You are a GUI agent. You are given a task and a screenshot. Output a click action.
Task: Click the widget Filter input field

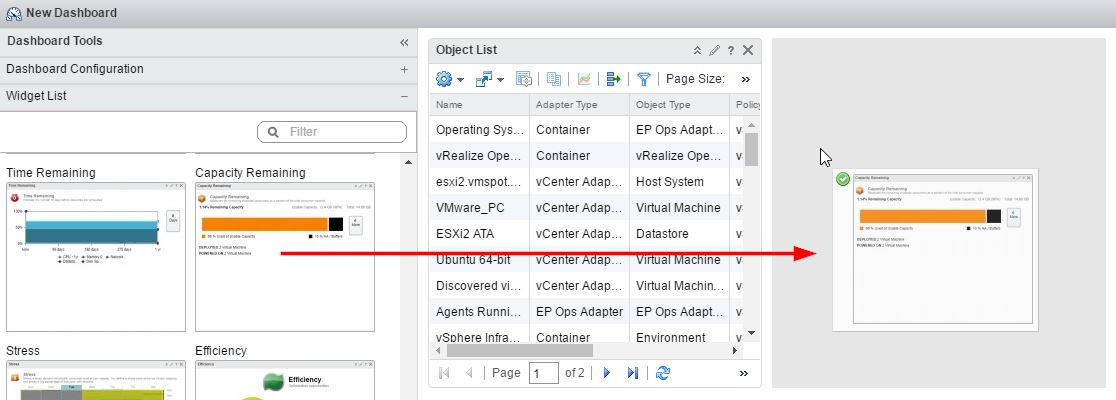pyautogui.click(x=332, y=132)
